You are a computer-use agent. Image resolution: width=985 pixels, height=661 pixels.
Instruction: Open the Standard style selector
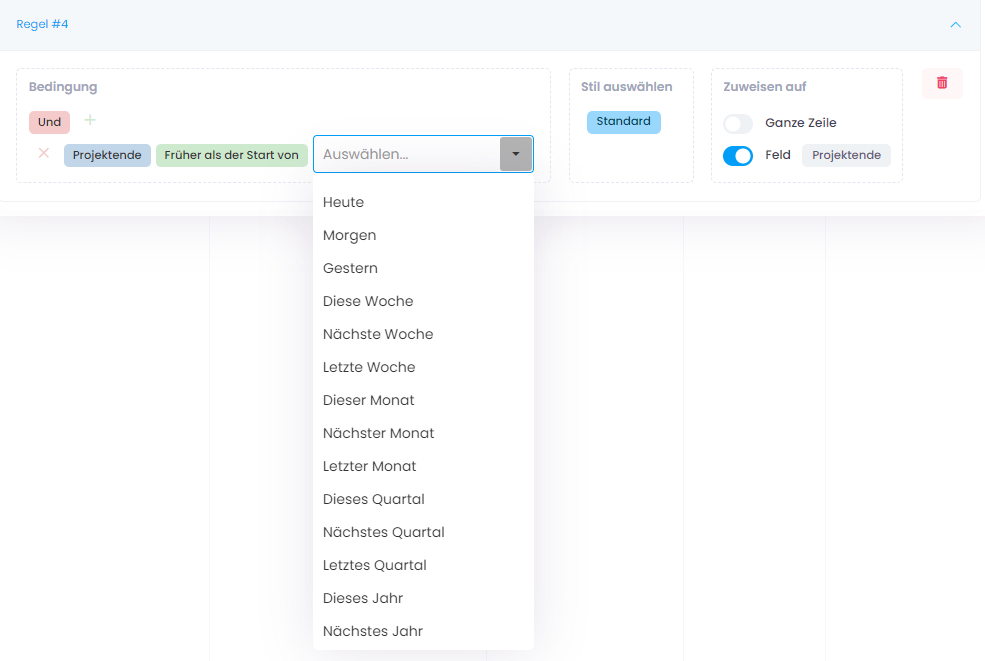pos(623,122)
